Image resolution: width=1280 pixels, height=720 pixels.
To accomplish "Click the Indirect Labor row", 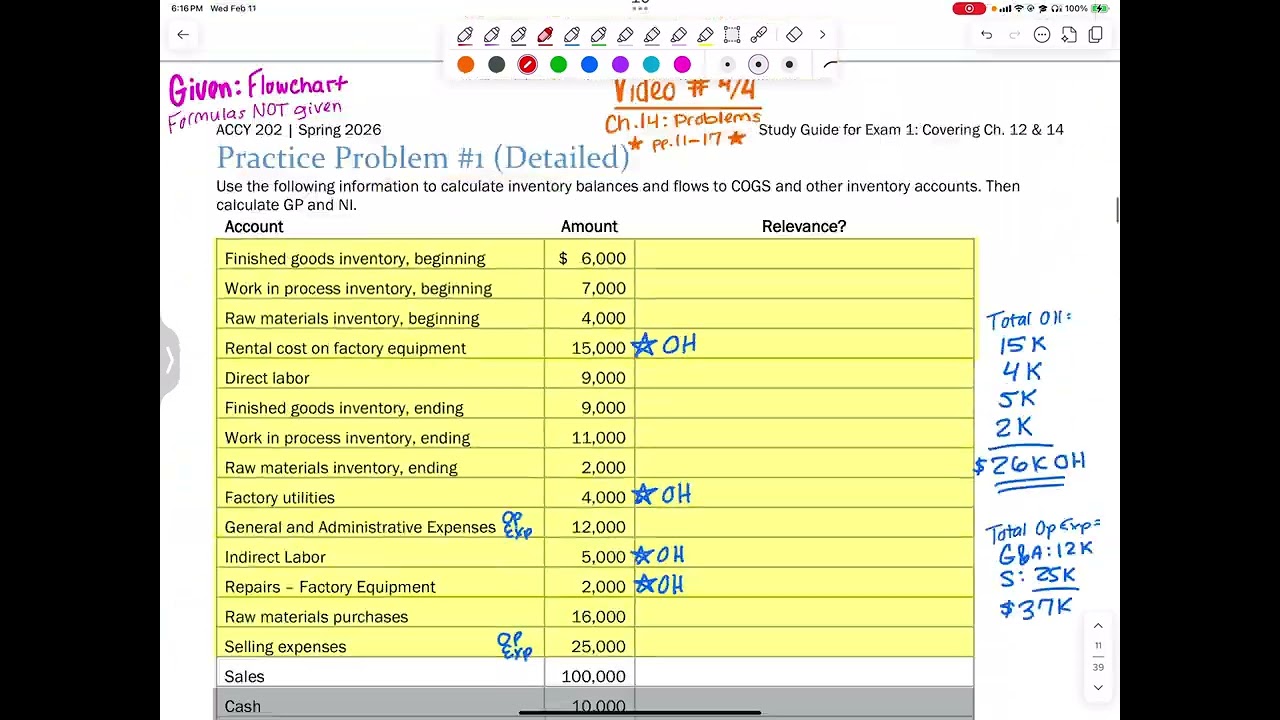I will (x=595, y=557).
